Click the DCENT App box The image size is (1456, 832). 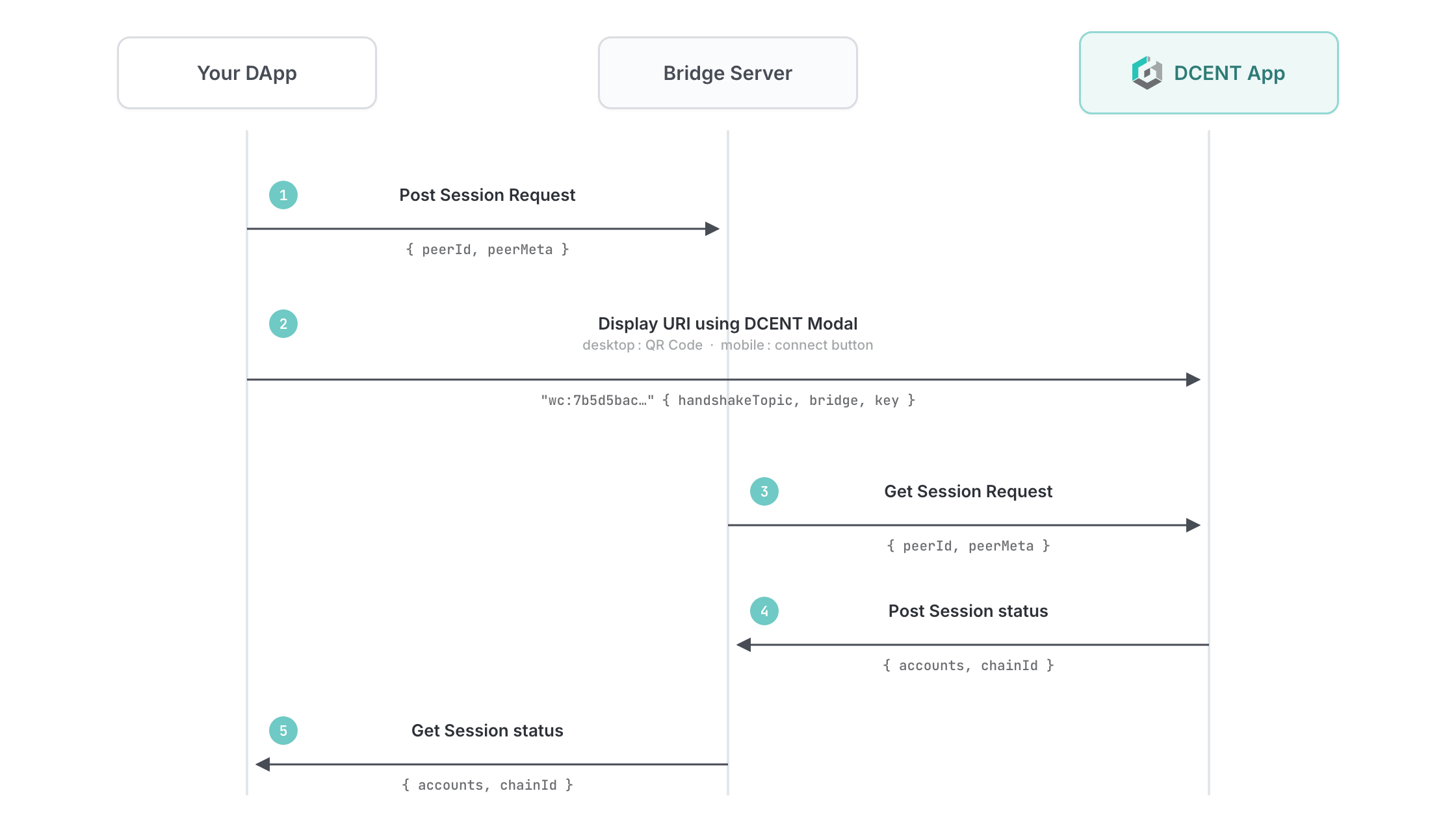1209,73
